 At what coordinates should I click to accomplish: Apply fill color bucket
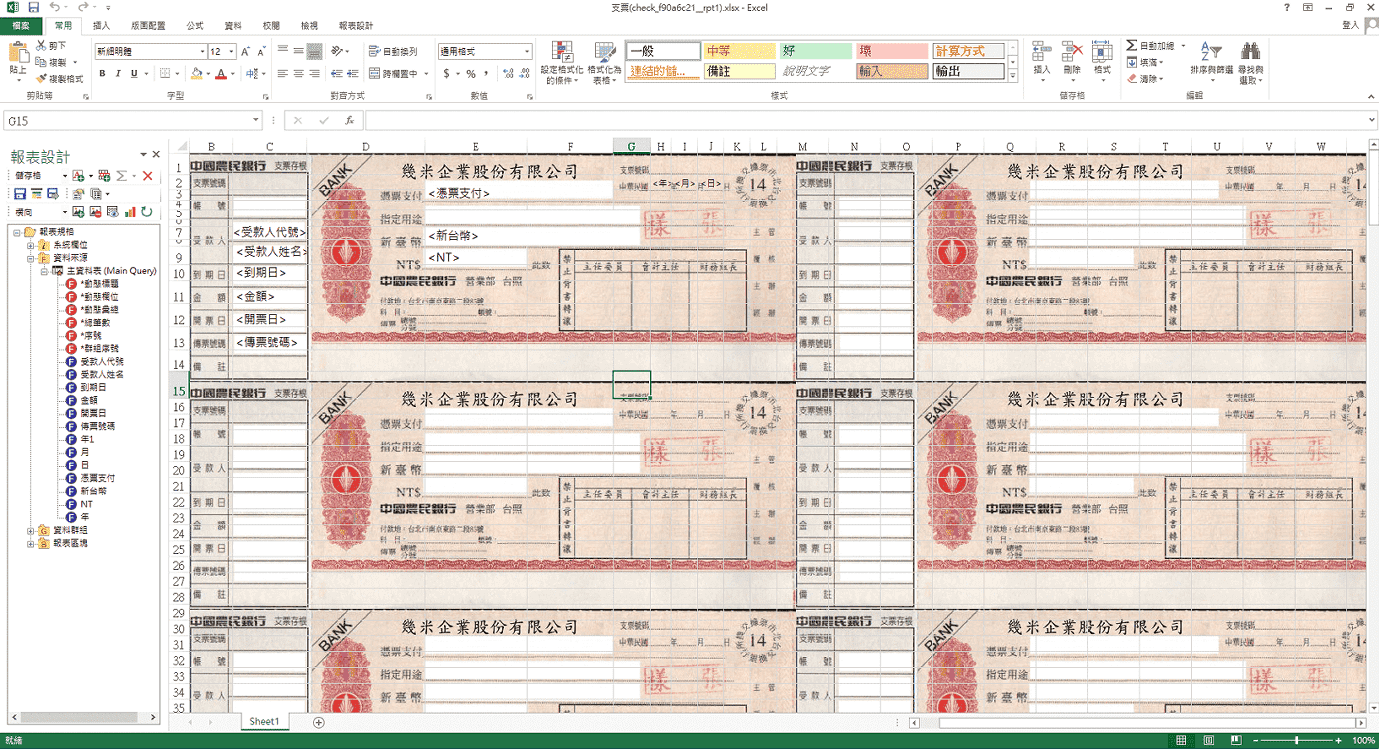(196, 73)
